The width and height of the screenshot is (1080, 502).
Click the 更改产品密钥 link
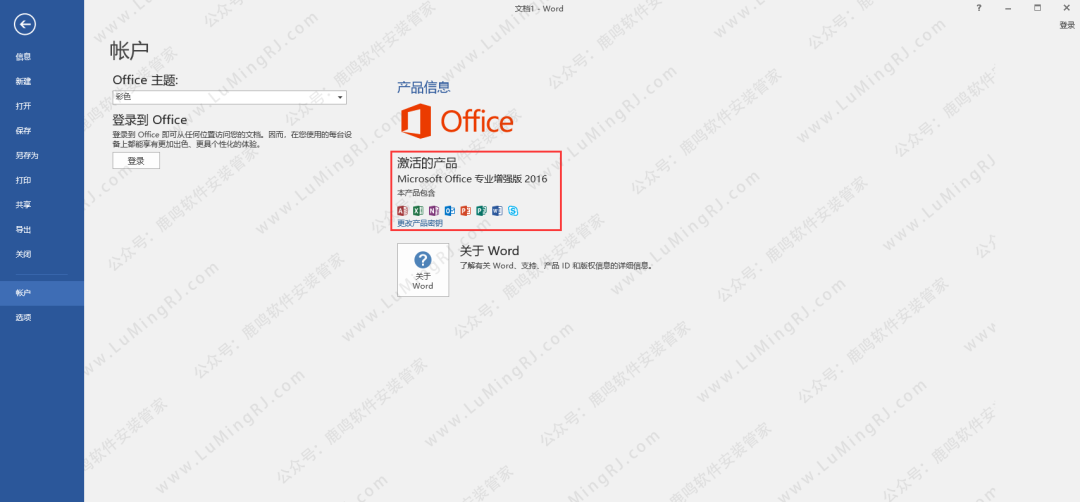tap(420, 223)
